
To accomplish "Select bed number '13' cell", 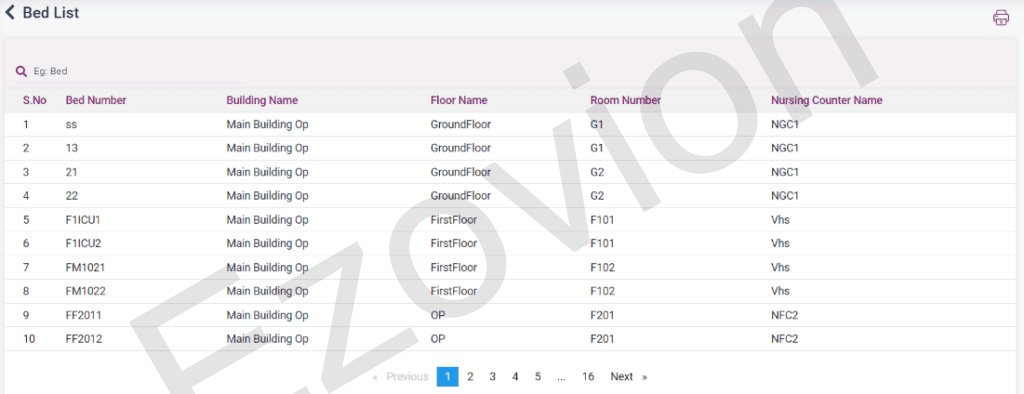I will tap(72, 148).
